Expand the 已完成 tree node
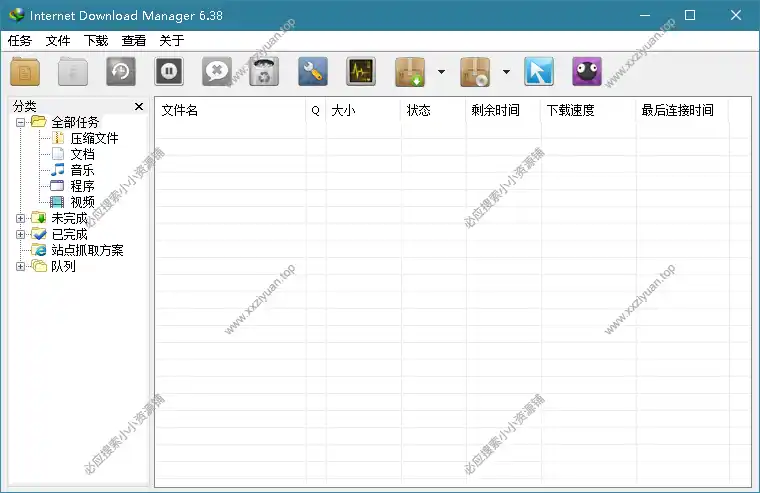Image resolution: width=760 pixels, height=493 pixels. pyautogui.click(x=20, y=234)
